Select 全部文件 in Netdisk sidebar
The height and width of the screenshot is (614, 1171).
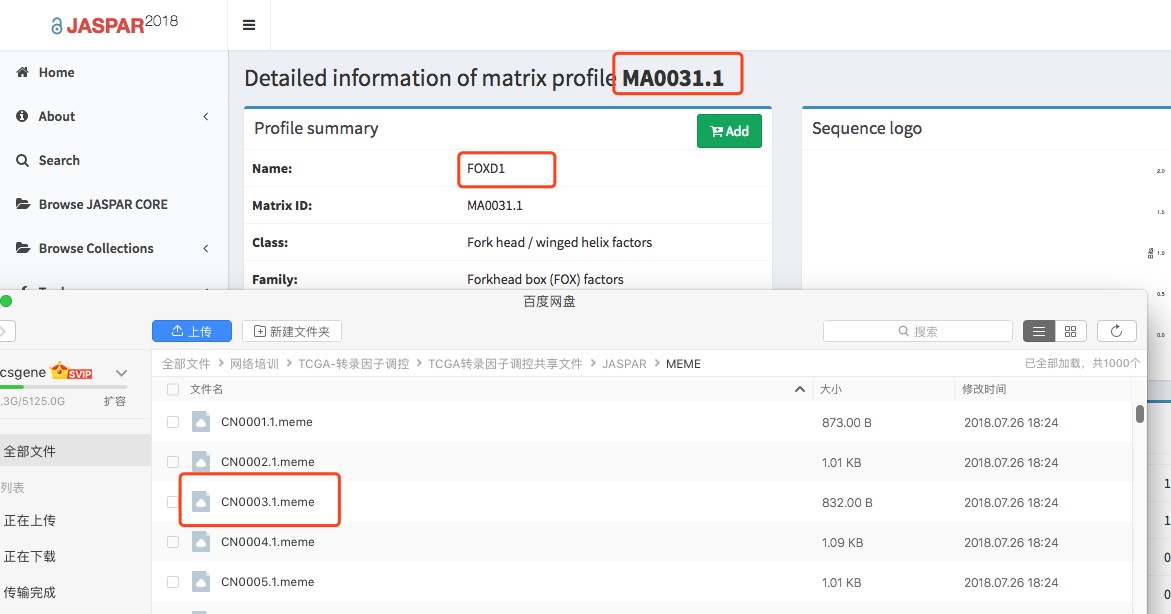click(75, 451)
